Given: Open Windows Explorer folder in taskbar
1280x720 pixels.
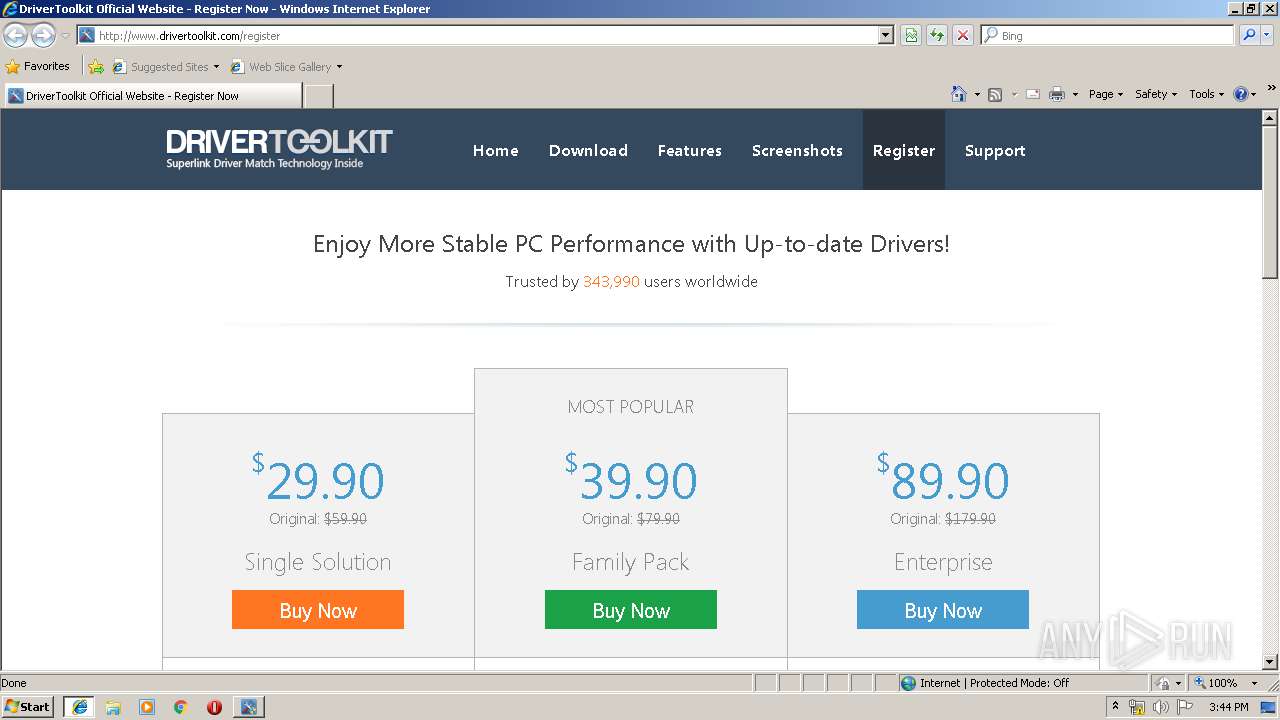Looking at the screenshot, I should pyautogui.click(x=113, y=707).
